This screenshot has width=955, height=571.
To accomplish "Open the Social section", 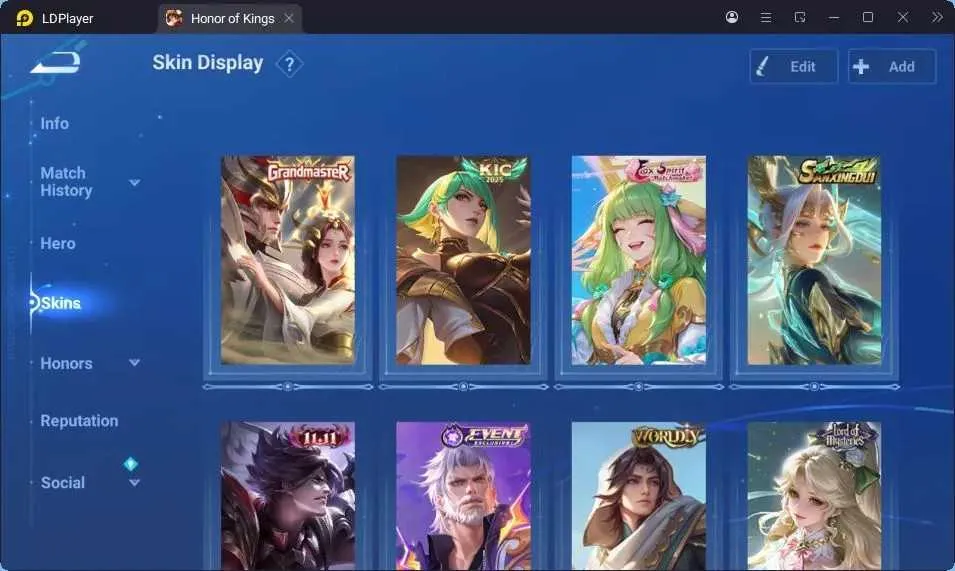I will [x=63, y=483].
